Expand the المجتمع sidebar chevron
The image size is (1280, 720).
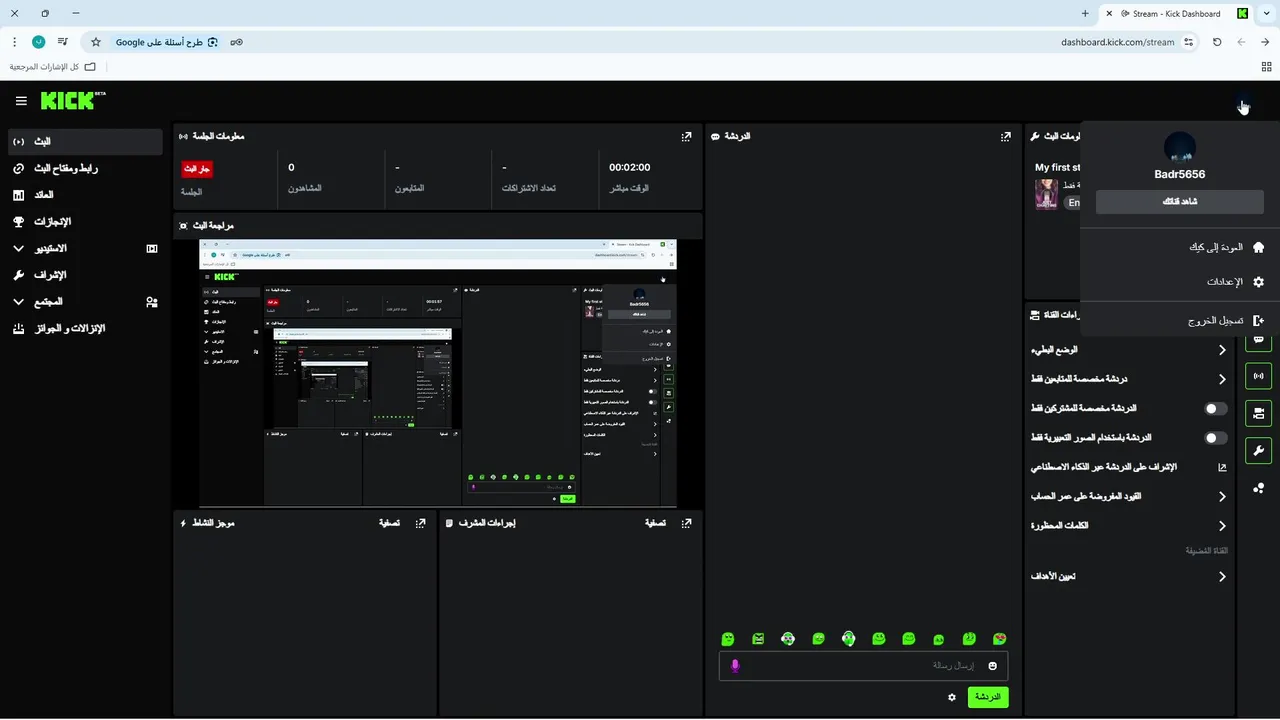coord(19,301)
